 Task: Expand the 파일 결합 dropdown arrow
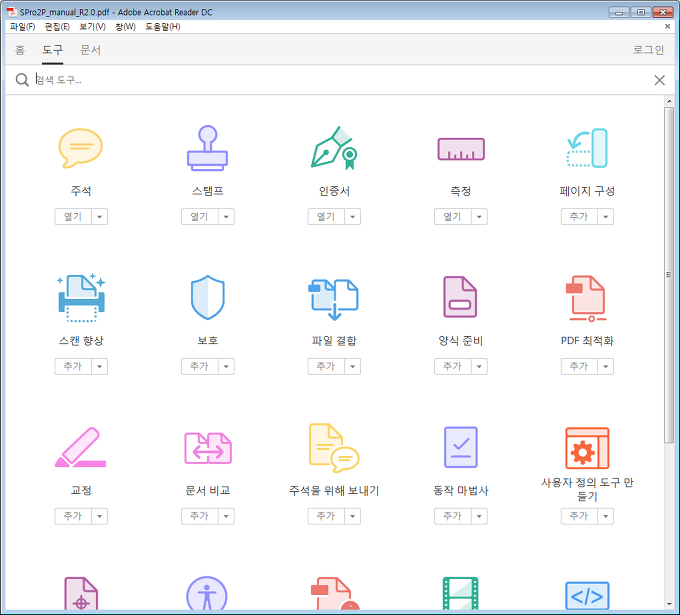pos(353,366)
